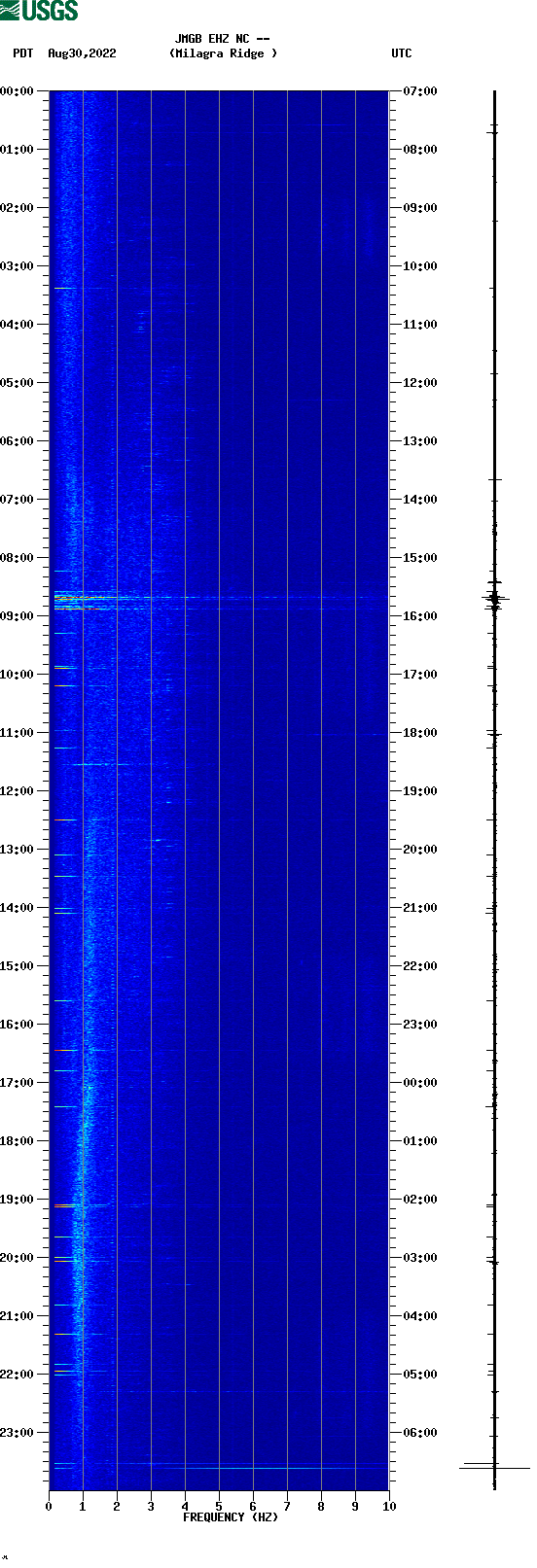
Task: Click the 0 label on frequency axis
Action: coord(49,1506)
